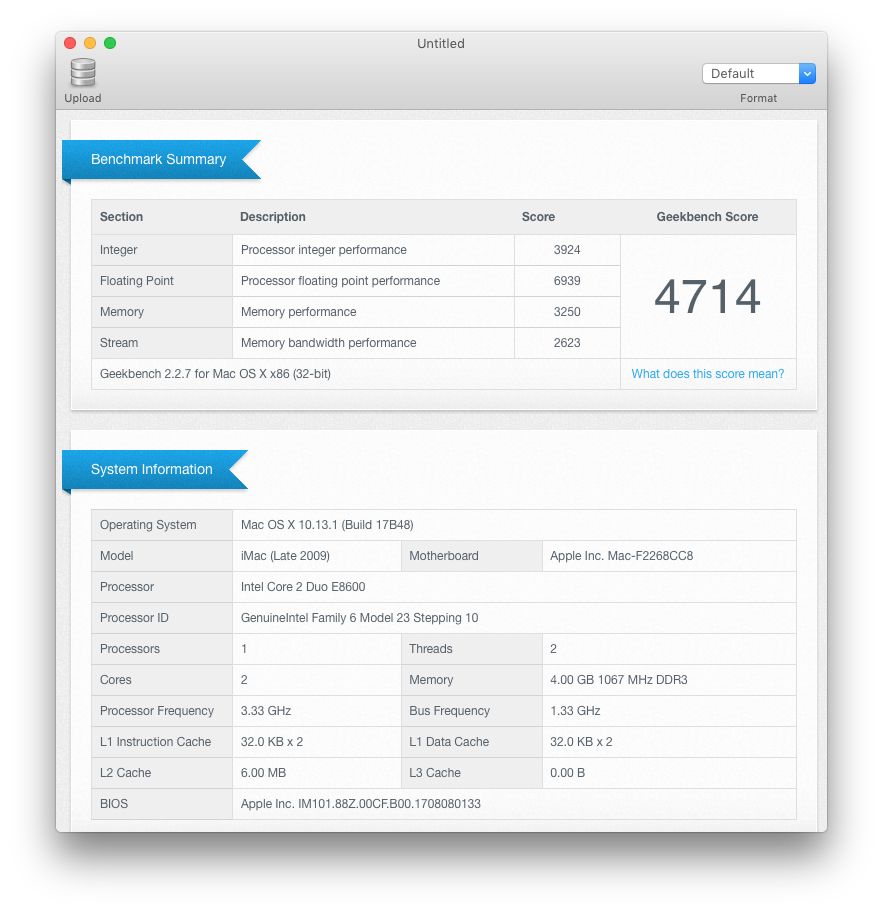The image size is (883, 912).
Task: Click 'Mac OS X 10.13.1 (Build 17B48)' value
Action: tap(327, 525)
